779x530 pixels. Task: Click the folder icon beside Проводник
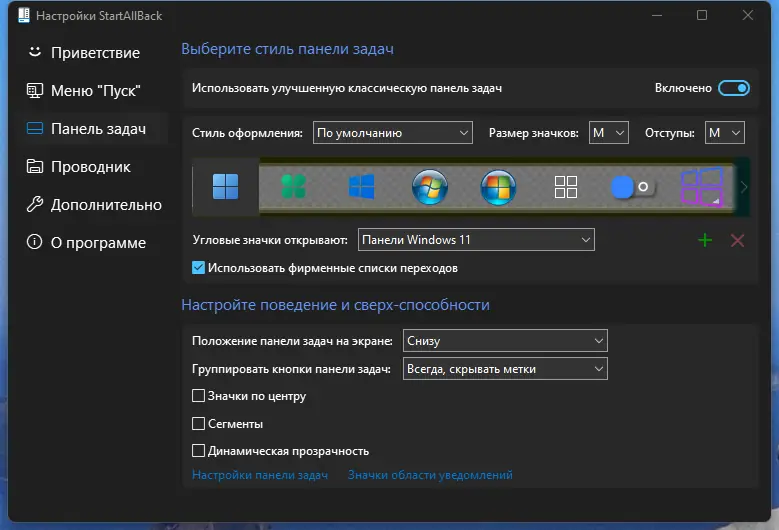click(x=34, y=166)
